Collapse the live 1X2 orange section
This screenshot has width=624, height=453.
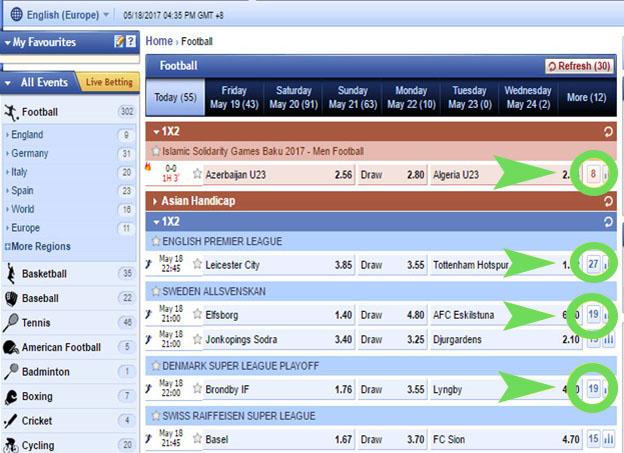(x=156, y=132)
